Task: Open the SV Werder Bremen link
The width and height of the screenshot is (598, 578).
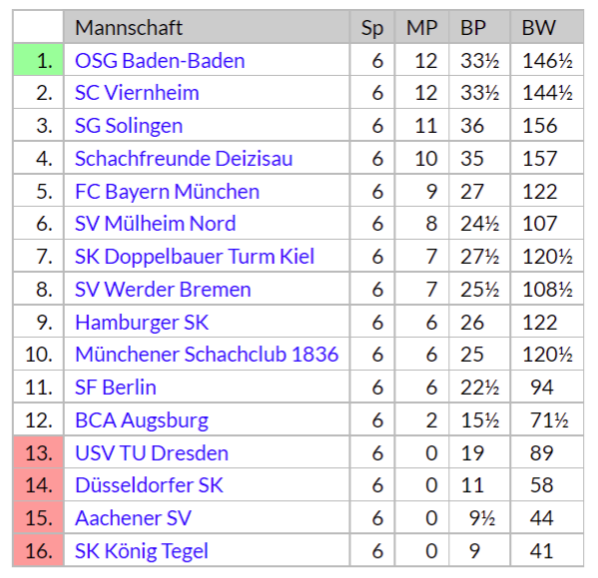Action: (163, 290)
